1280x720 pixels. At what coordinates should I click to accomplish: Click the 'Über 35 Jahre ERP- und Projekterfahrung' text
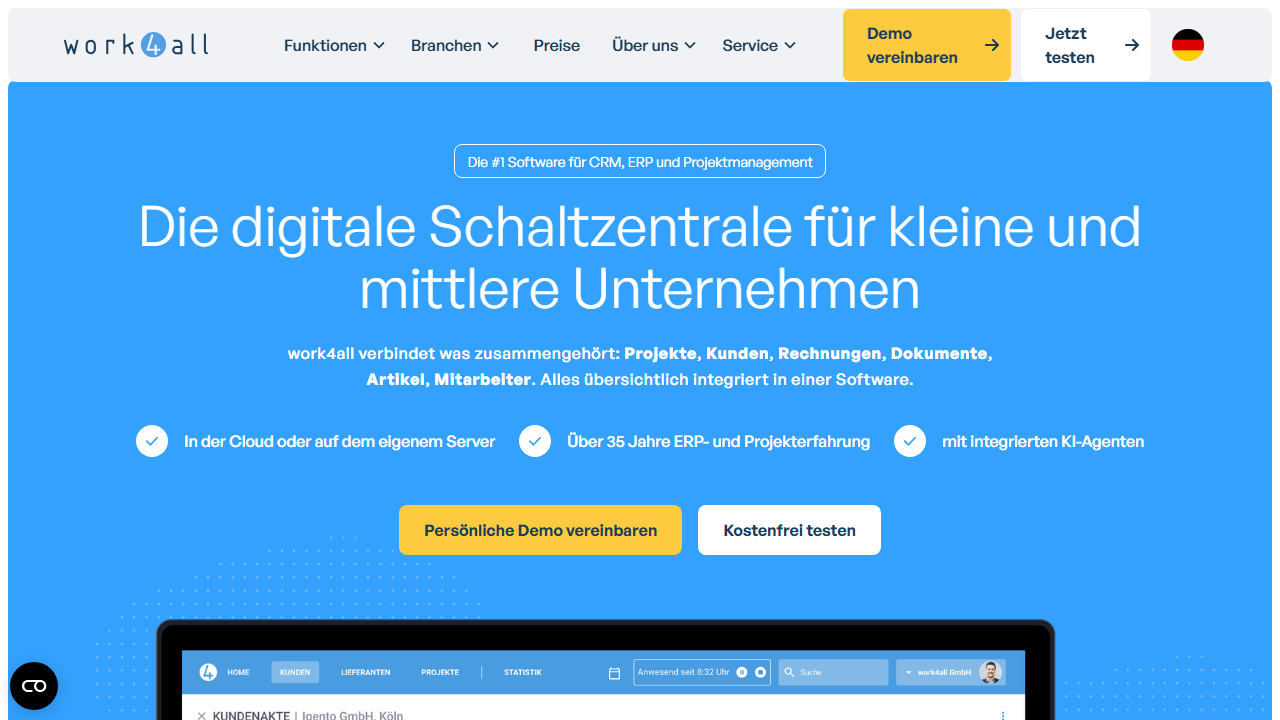click(718, 441)
